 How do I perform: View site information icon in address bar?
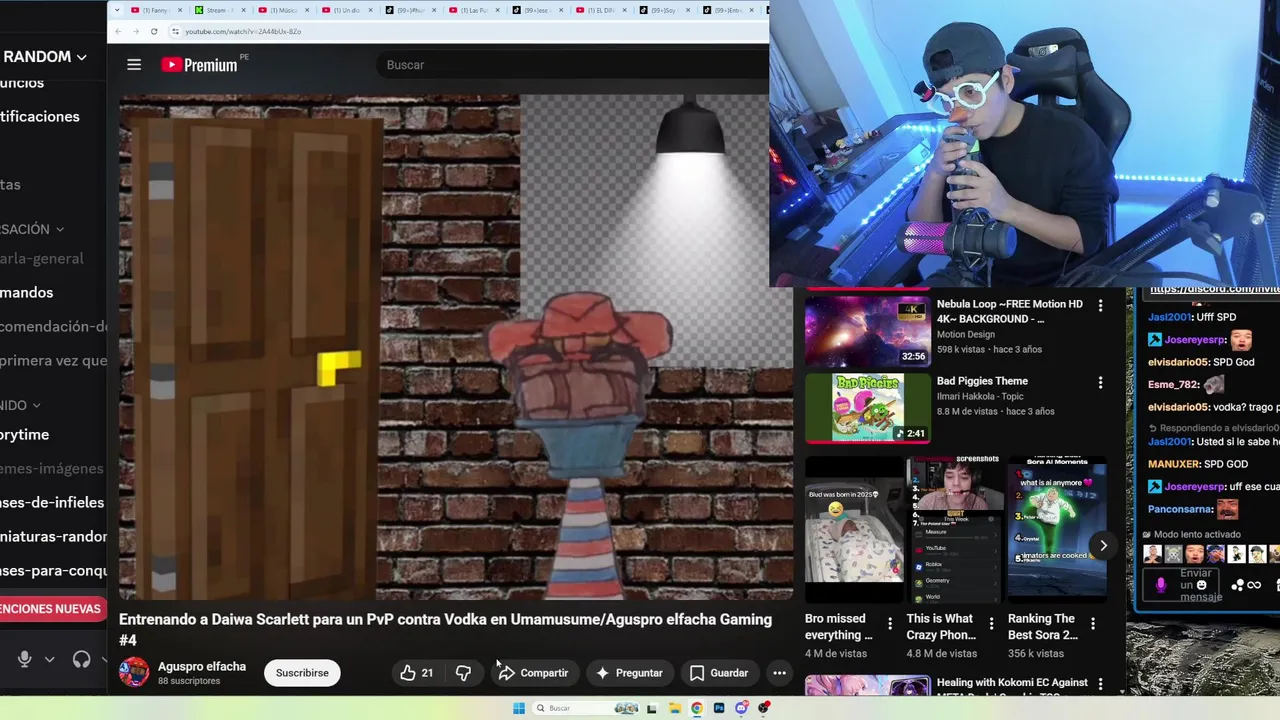tap(176, 31)
